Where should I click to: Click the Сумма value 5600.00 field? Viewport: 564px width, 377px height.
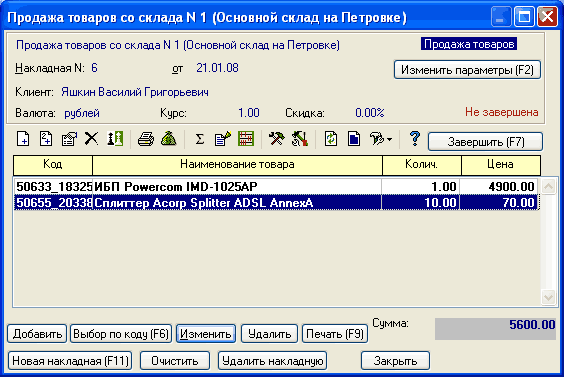pos(495,329)
